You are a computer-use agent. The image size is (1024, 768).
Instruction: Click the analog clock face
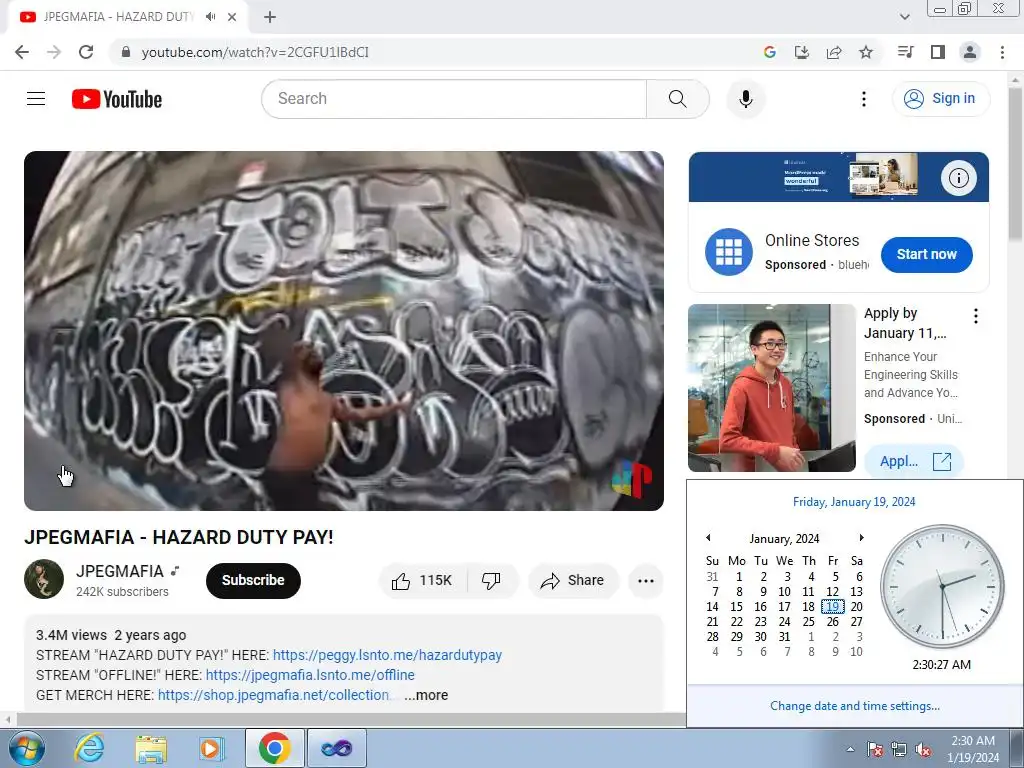(x=942, y=586)
